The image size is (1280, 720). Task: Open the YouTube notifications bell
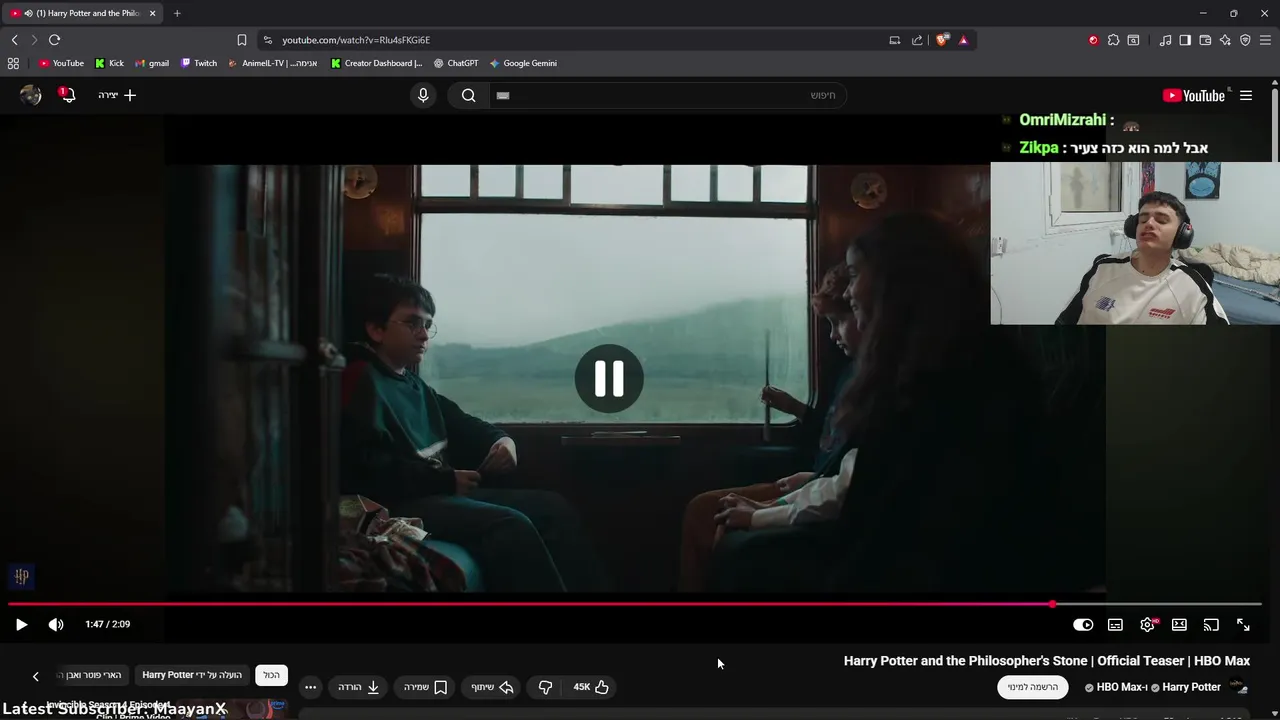click(x=67, y=95)
